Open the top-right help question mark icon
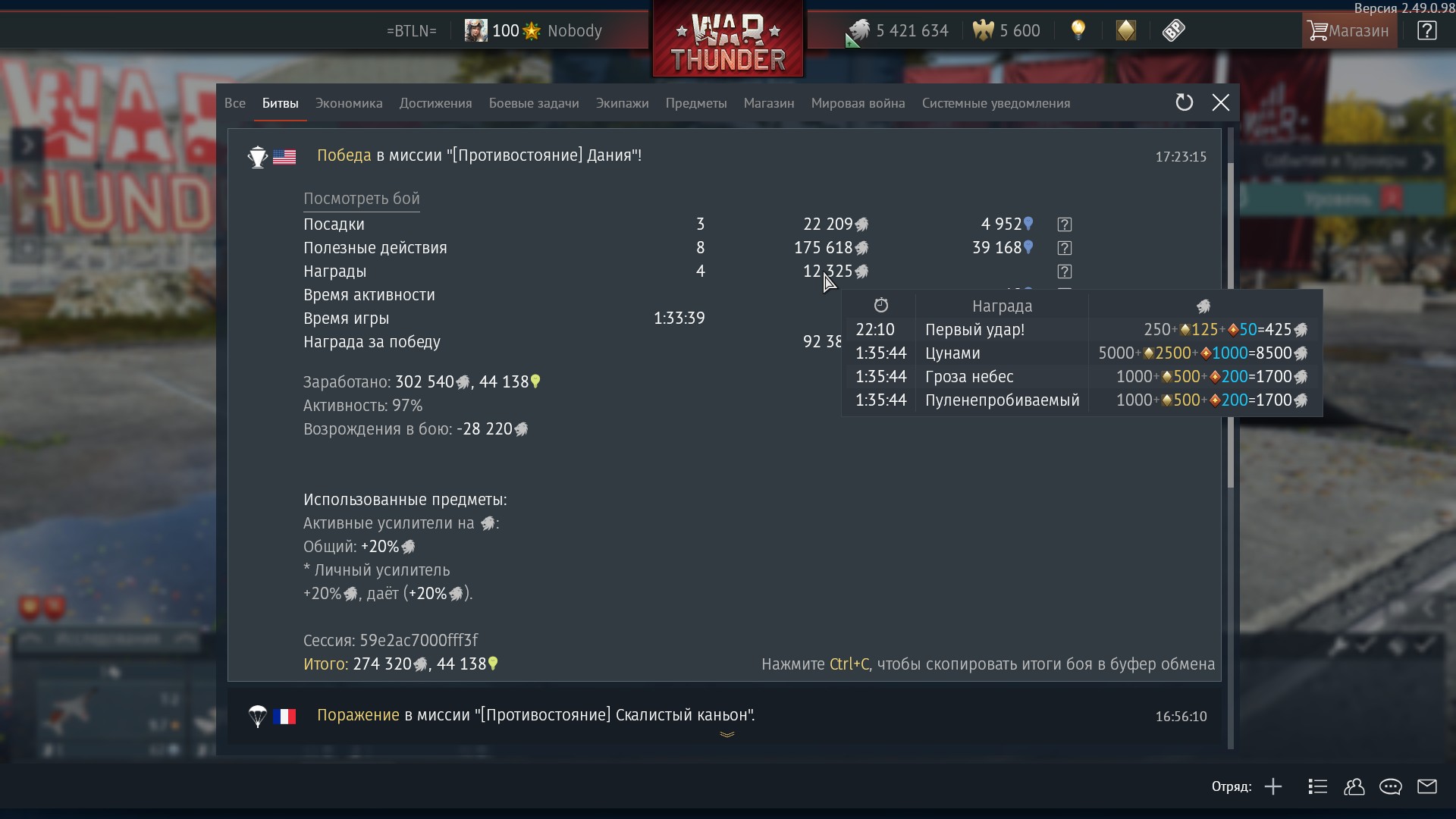 [x=1426, y=30]
